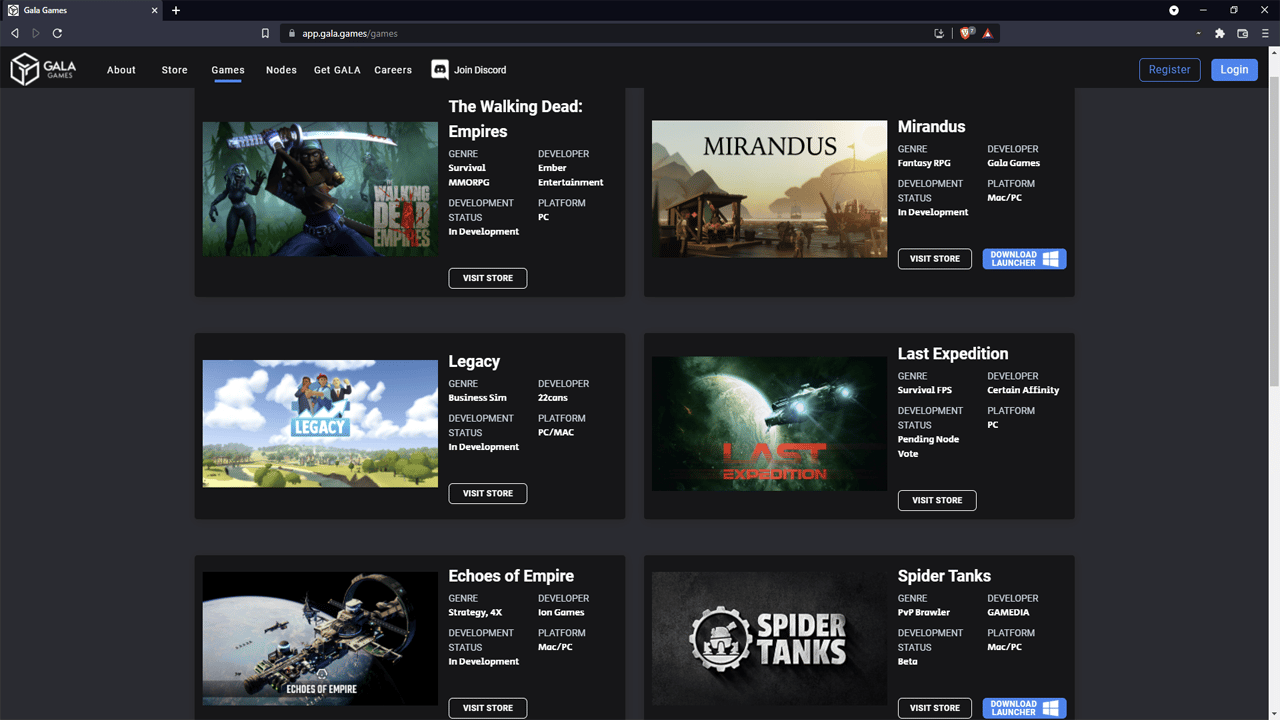Click the Mirandus title text
Viewport: 1280px width, 720px height.
tap(931, 127)
